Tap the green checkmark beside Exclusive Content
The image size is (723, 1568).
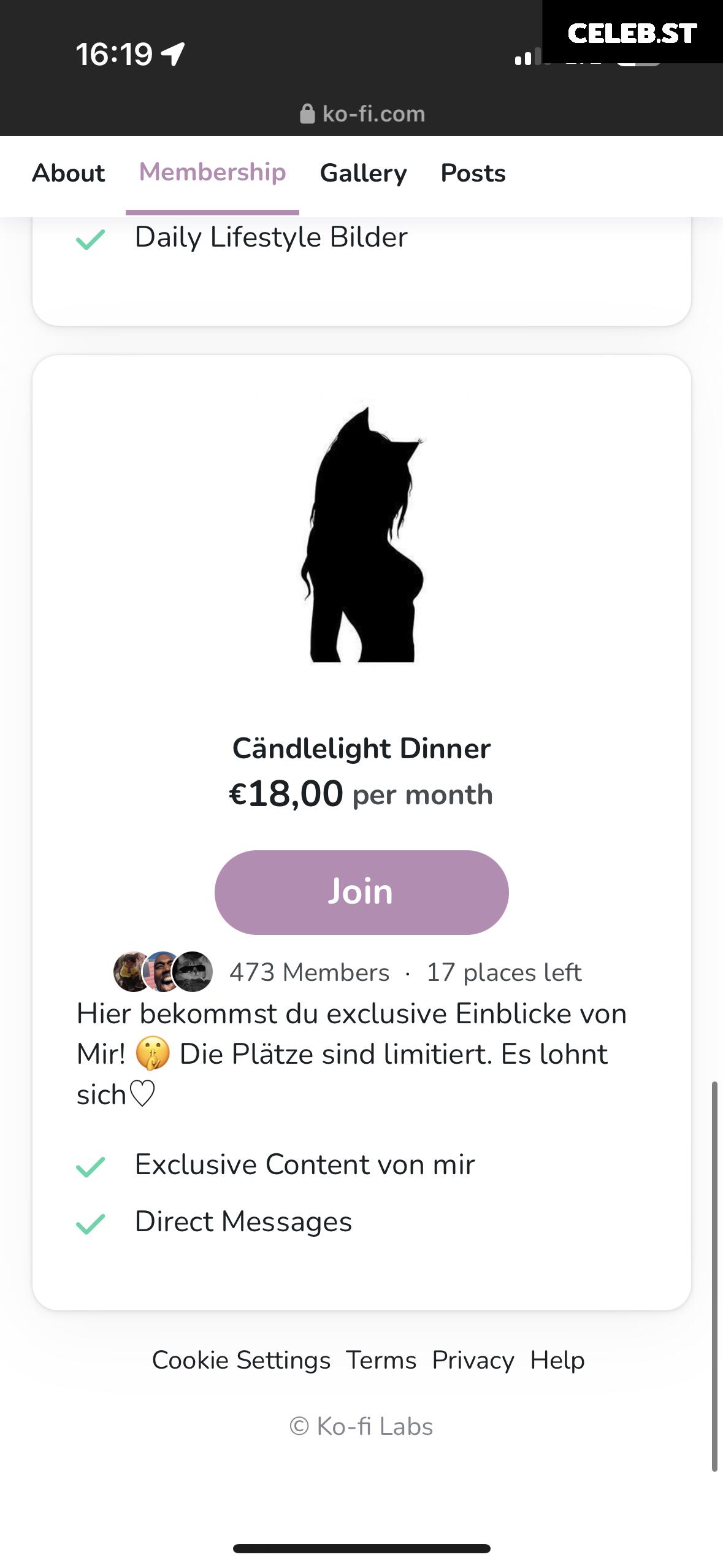click(91, 1166)
